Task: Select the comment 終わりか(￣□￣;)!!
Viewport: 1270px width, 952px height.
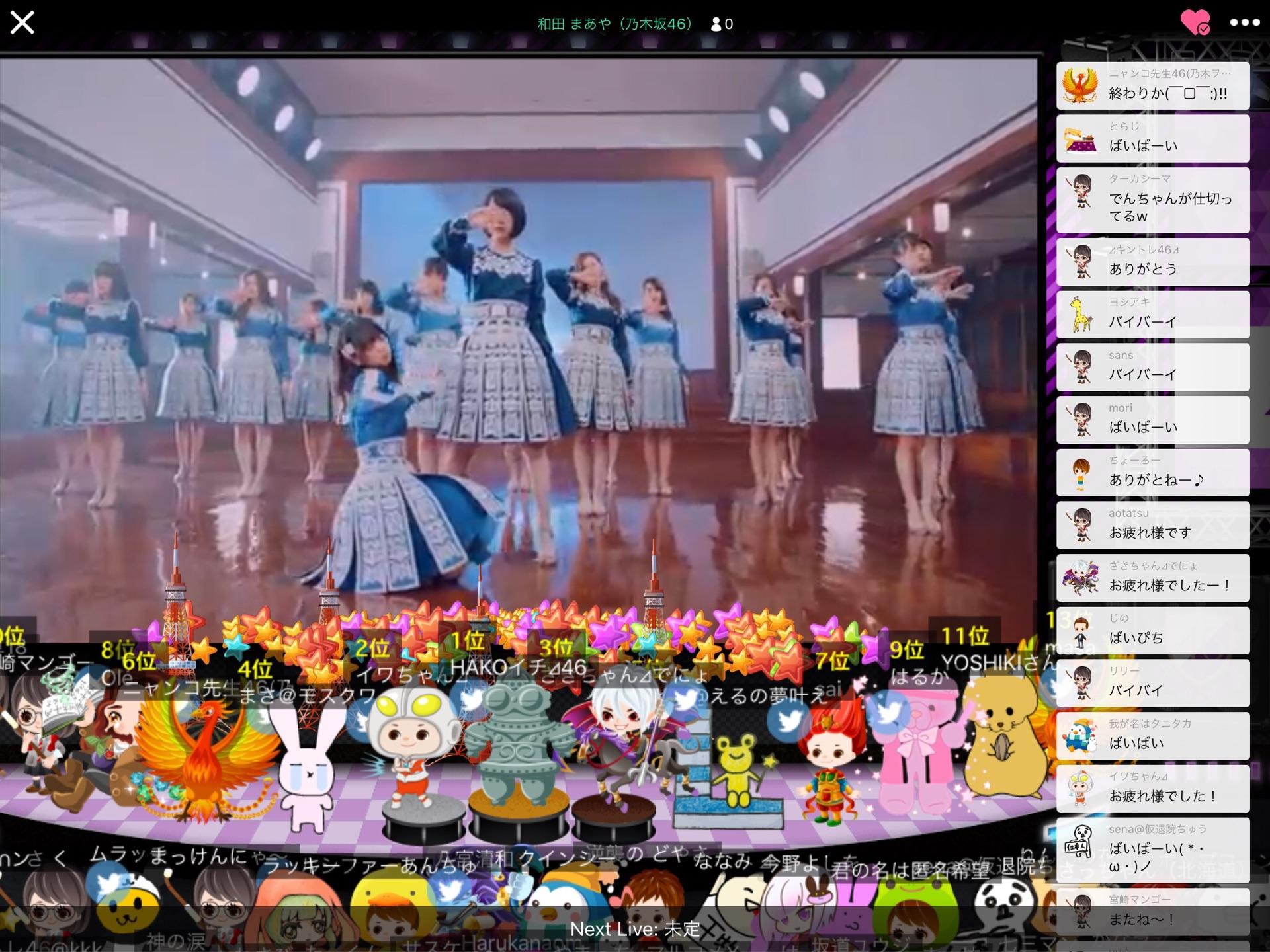Action: (1153, 86)
